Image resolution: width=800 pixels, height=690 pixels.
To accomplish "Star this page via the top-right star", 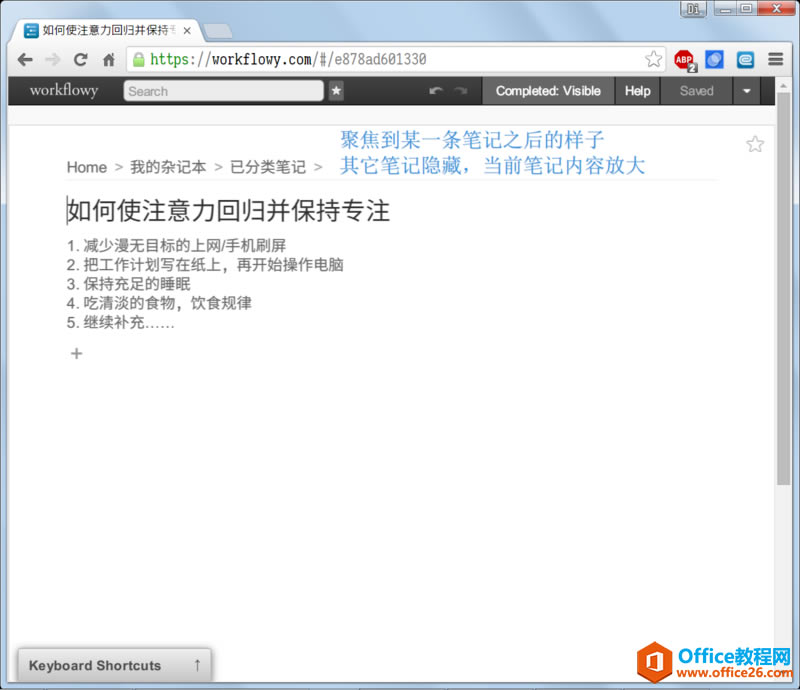I will coord(755,144).
